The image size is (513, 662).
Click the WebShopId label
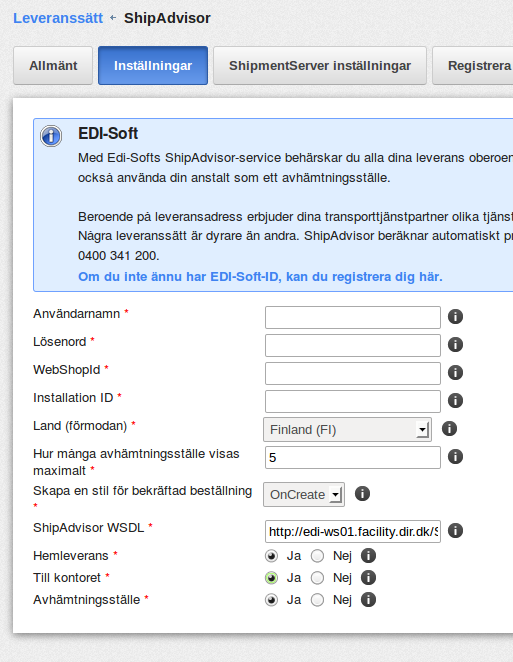click(67, 370)
